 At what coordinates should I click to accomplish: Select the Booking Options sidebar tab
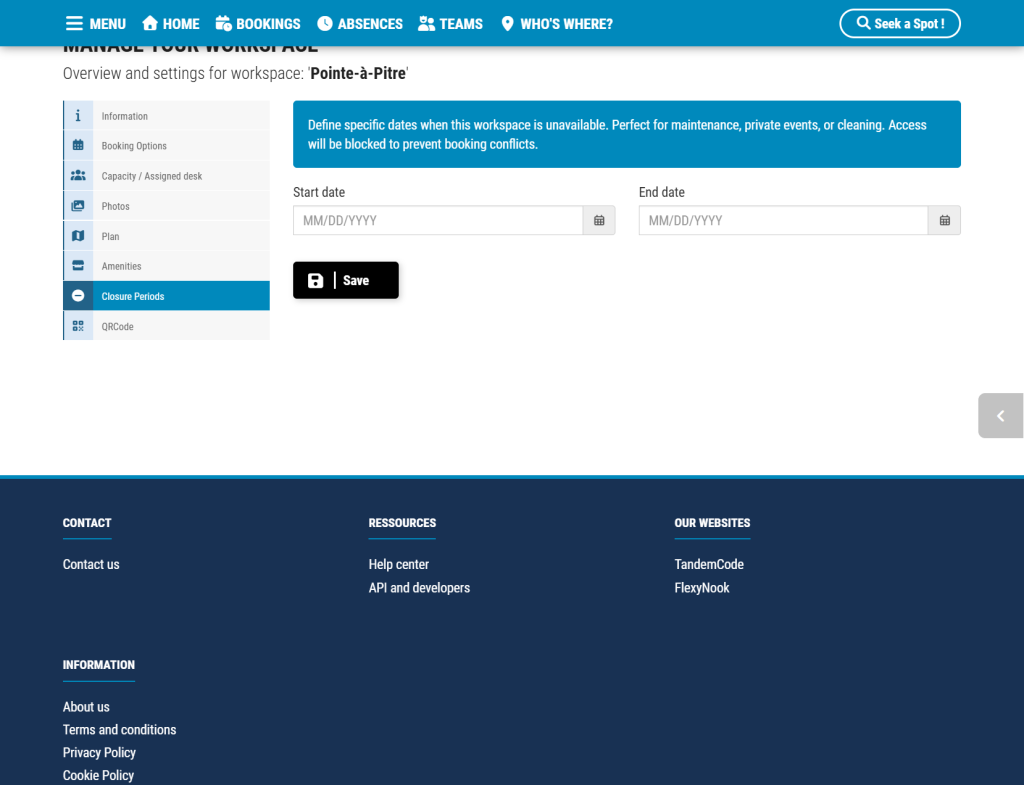pyautogui.click(x=167, y=146)
